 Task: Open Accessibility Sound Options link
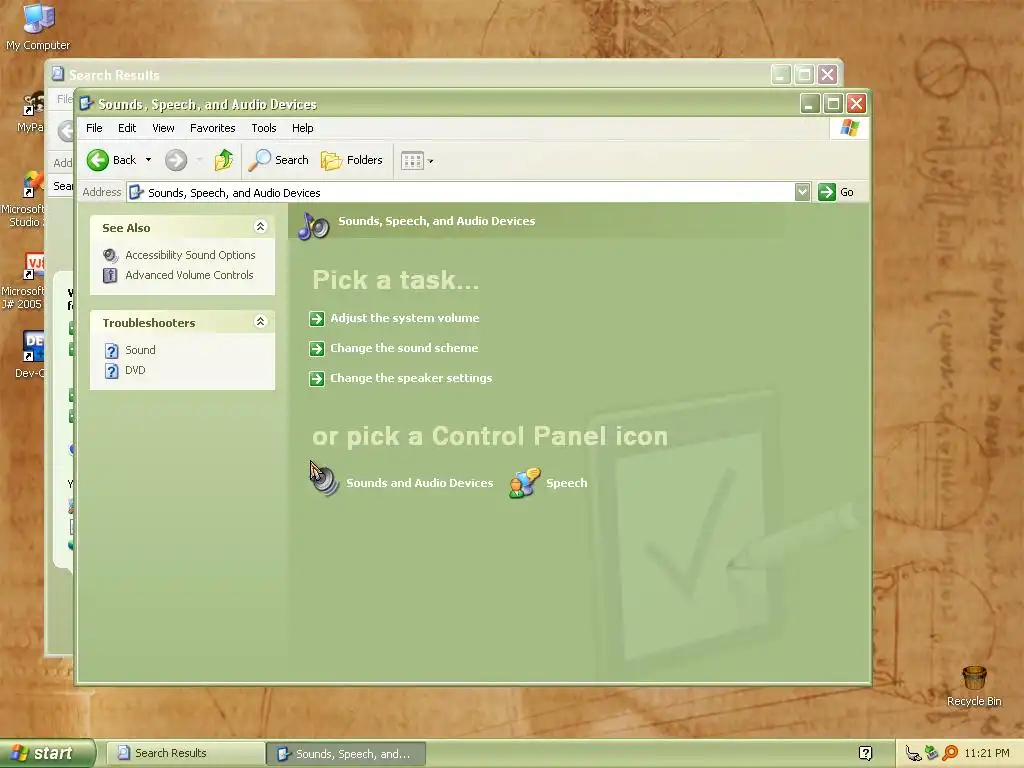click(x=190, y=255)
